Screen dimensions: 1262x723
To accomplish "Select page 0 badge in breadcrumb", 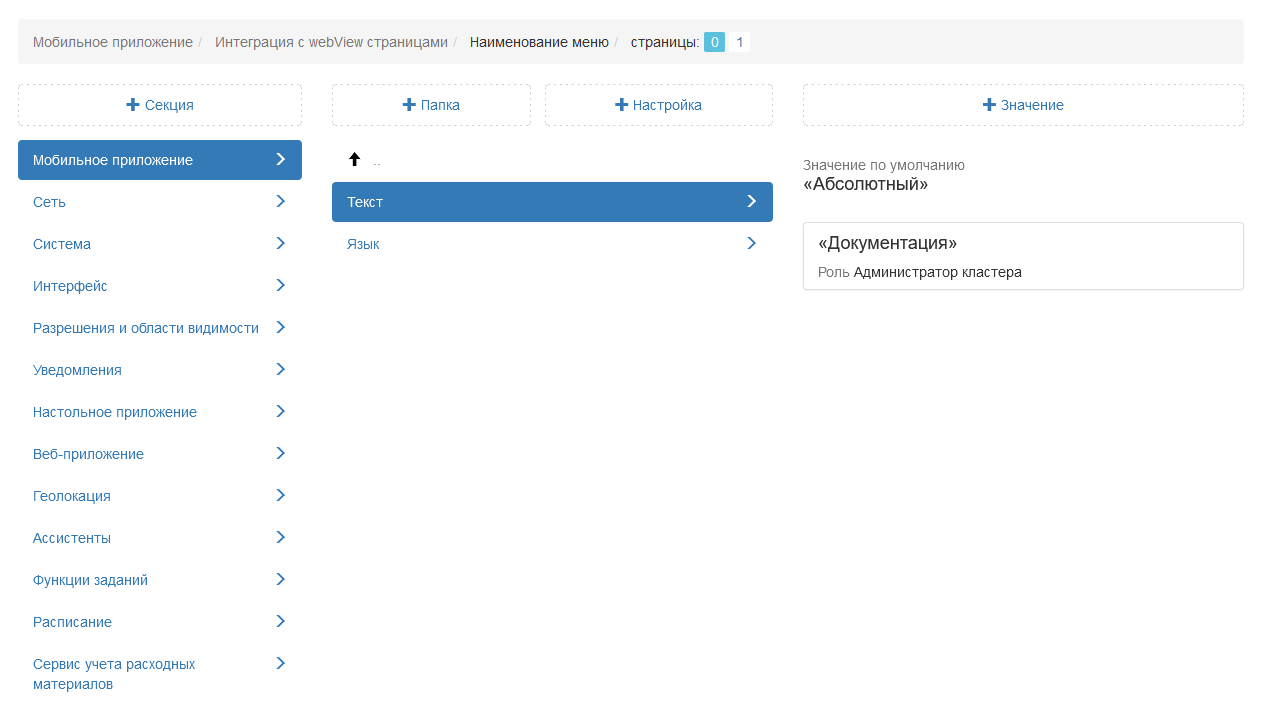I will pyautogui.click(x=714, y=42).
